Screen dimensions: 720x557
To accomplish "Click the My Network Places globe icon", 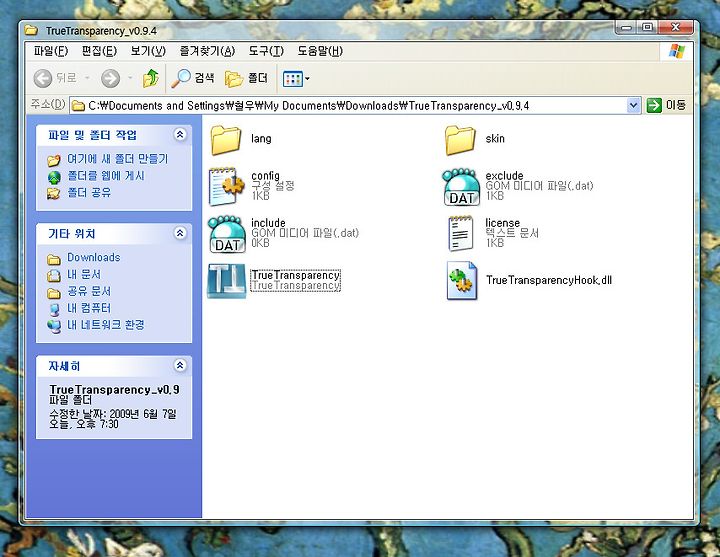I will pos(54,326).
